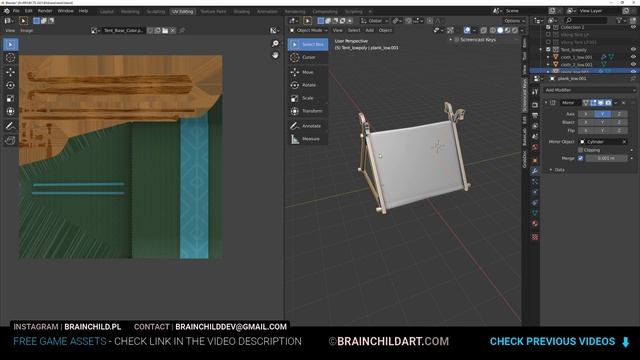The image size is (640, 360).
Task: Open the Output properties tab icon
Action: (x=535, y=116)
